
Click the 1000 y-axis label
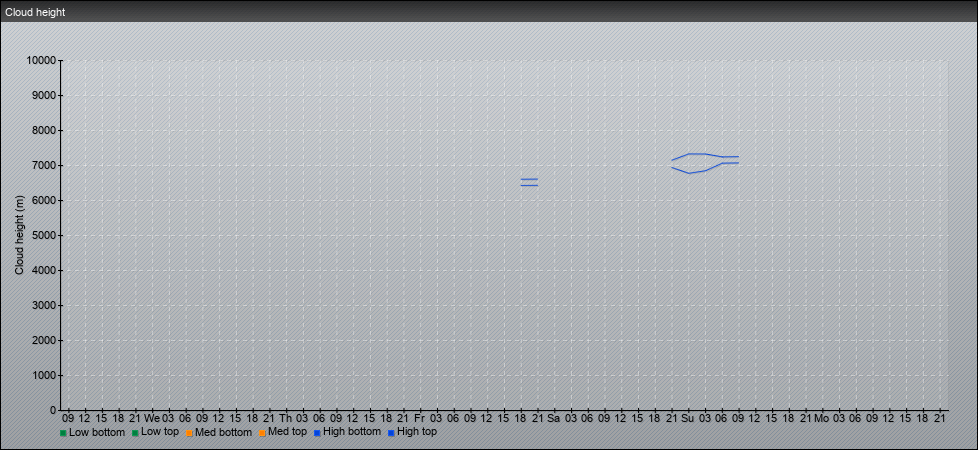click(x=44, y=375)
